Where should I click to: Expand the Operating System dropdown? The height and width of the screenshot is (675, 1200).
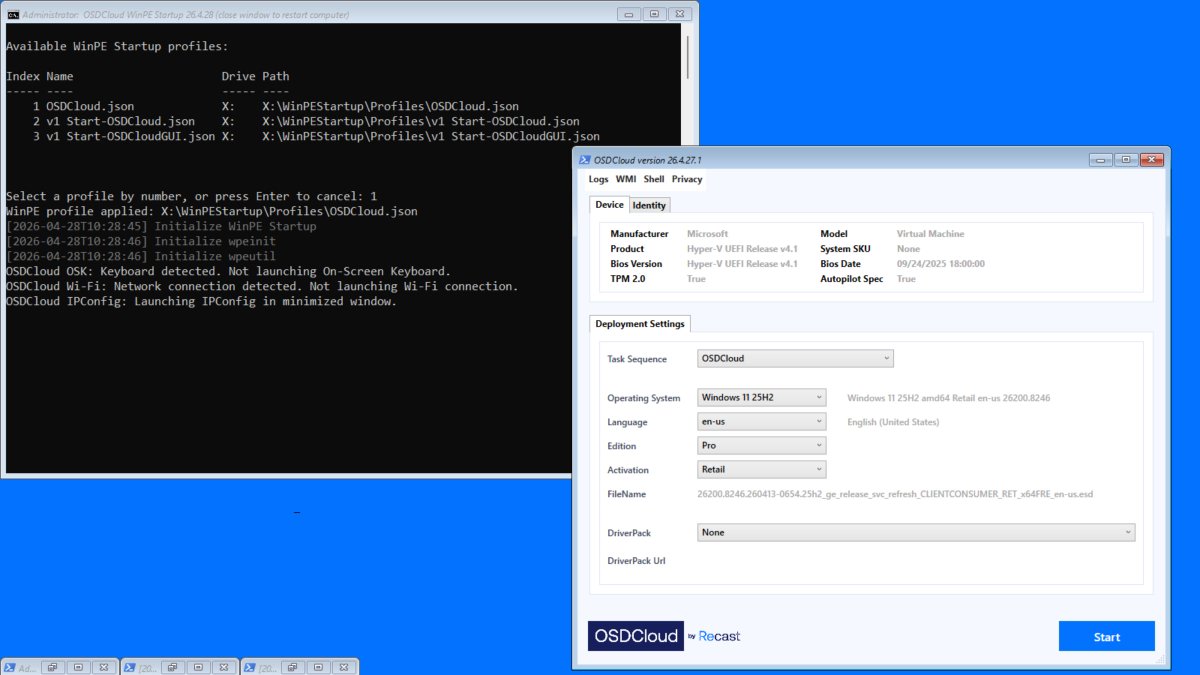[x=762, y=397]
